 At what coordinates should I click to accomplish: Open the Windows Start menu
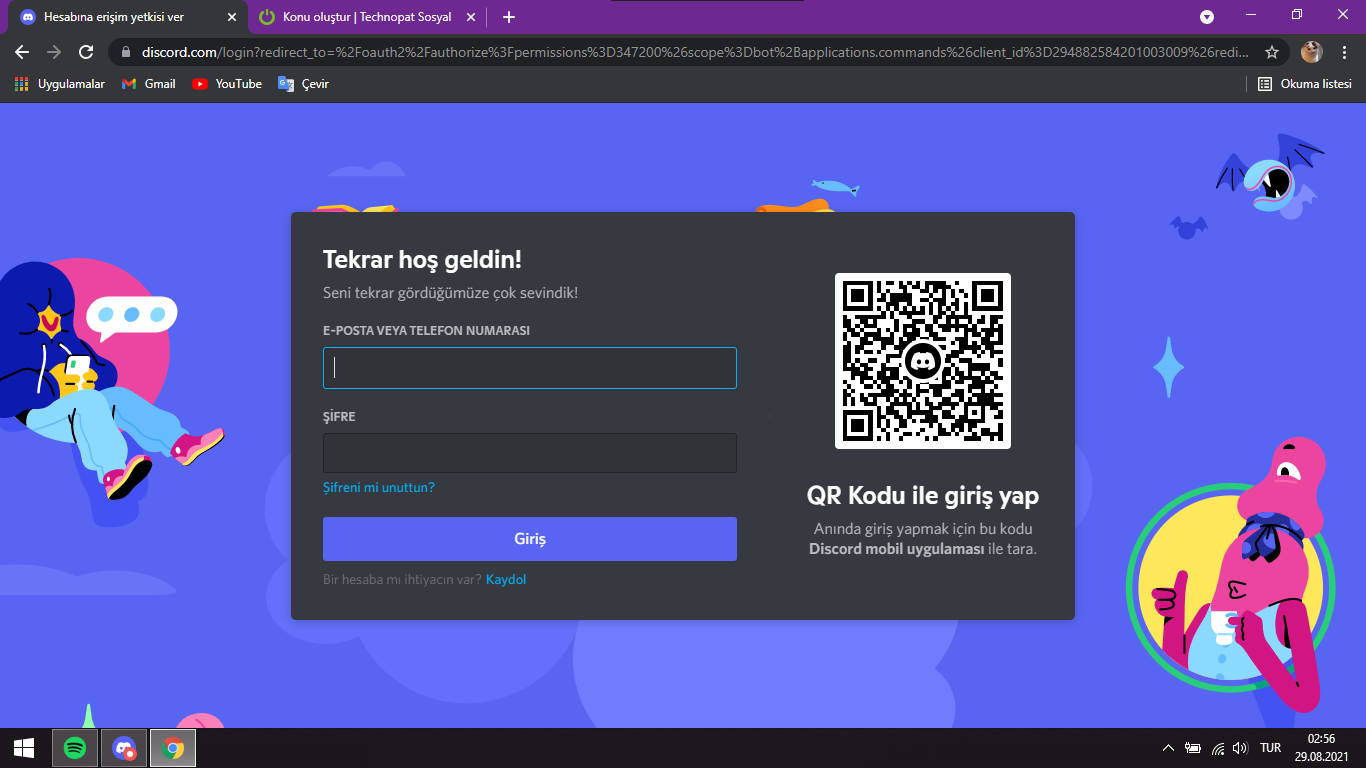point(24,748)
